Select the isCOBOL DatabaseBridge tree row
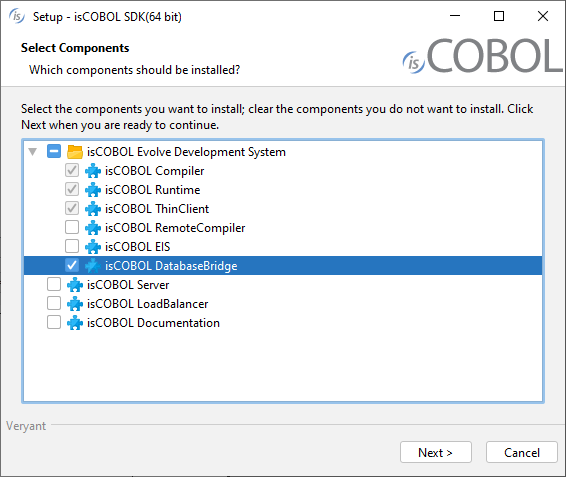Image resolution: width=566 pixels, height=477 pixels. point(283,266)
